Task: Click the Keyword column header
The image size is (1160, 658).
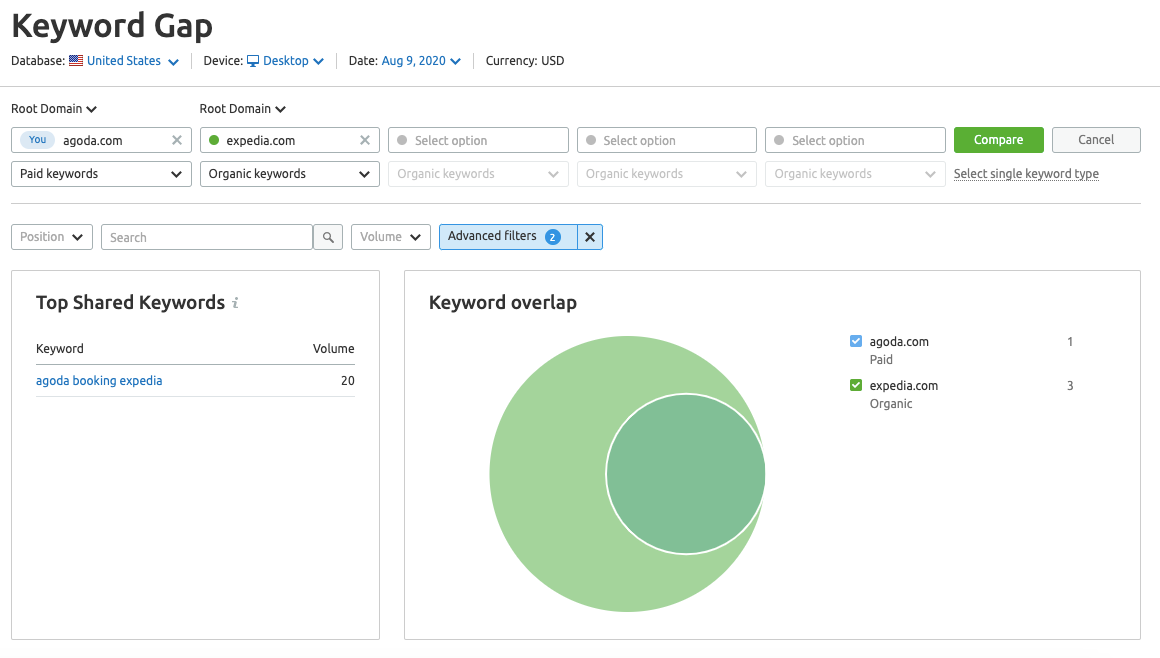Action: click(x=60, y=349)
